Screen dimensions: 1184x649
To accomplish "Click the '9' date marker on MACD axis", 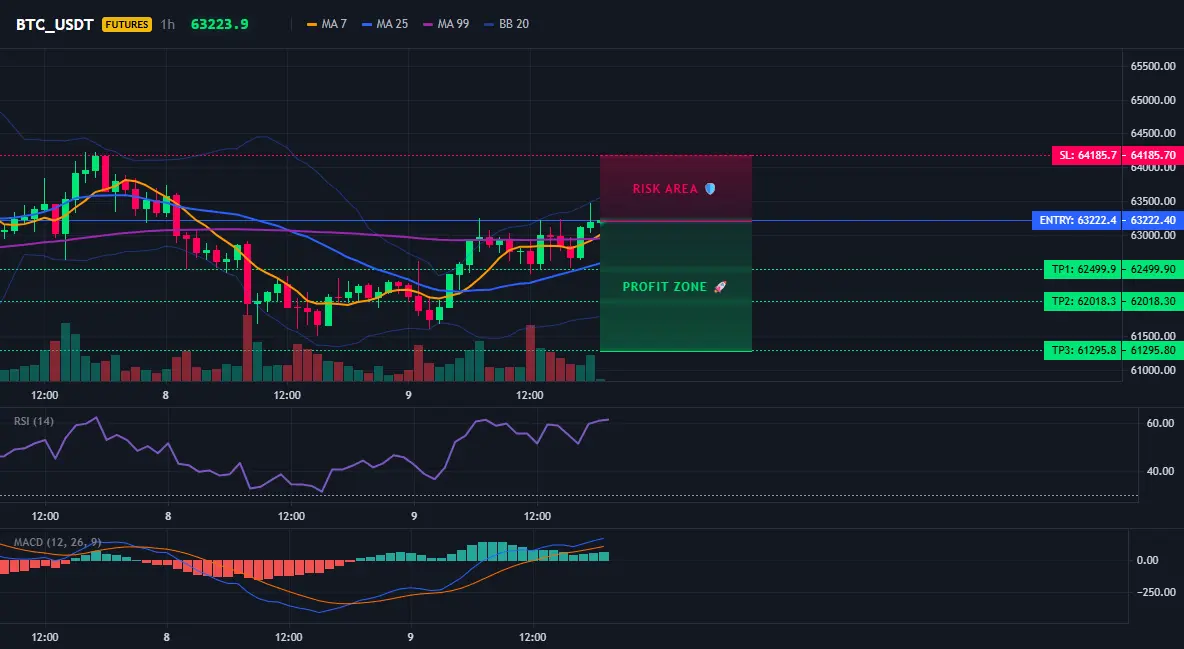I will [411, 637].
